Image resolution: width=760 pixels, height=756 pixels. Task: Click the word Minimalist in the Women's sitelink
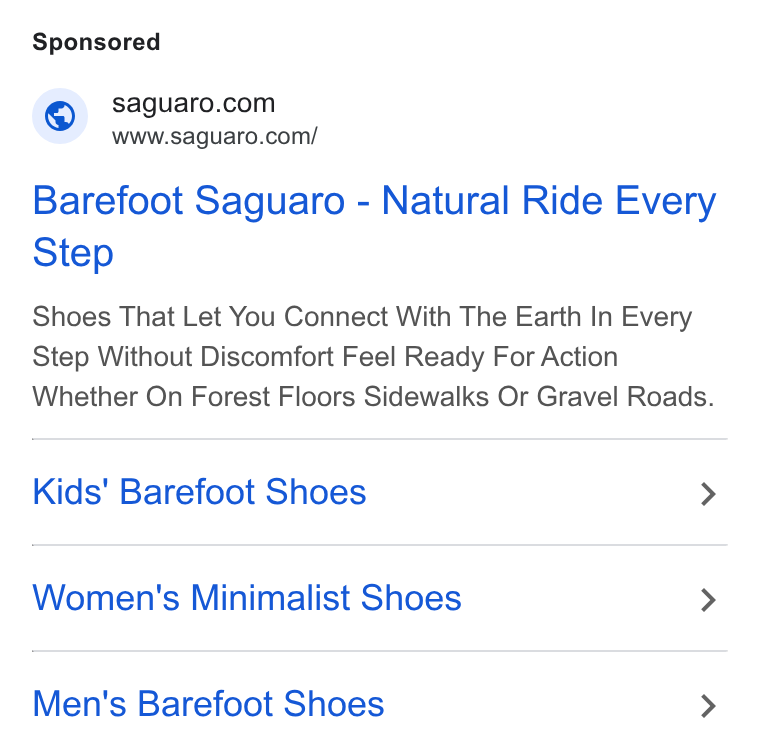[270, 598]
